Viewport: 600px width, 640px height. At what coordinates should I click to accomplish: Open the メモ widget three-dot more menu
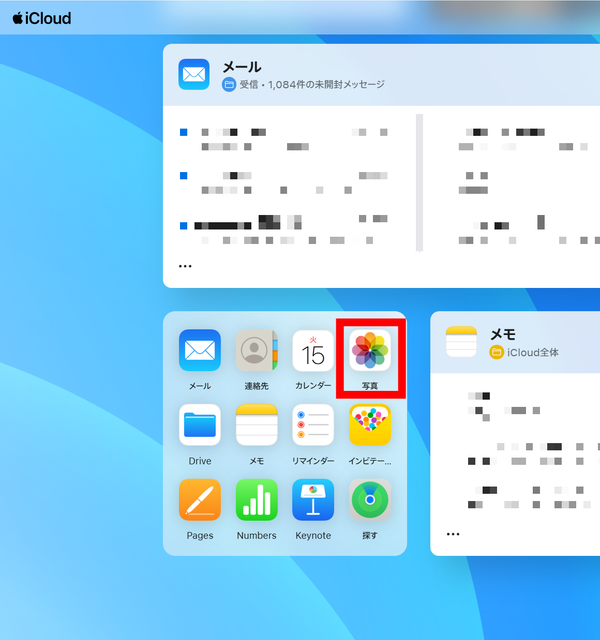[x=453, y=534]
